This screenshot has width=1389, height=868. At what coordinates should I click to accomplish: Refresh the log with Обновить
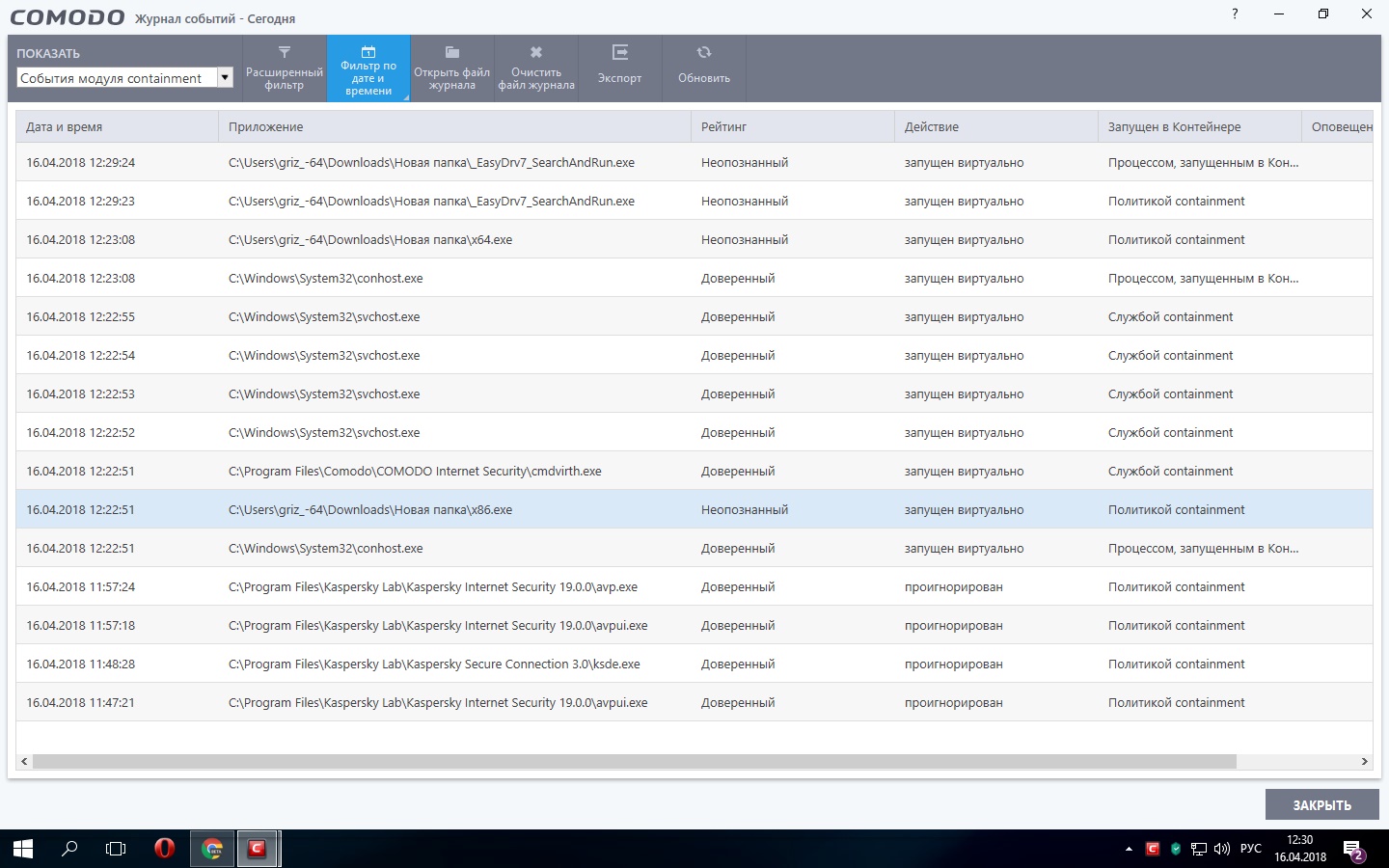(x=704, y=68)
